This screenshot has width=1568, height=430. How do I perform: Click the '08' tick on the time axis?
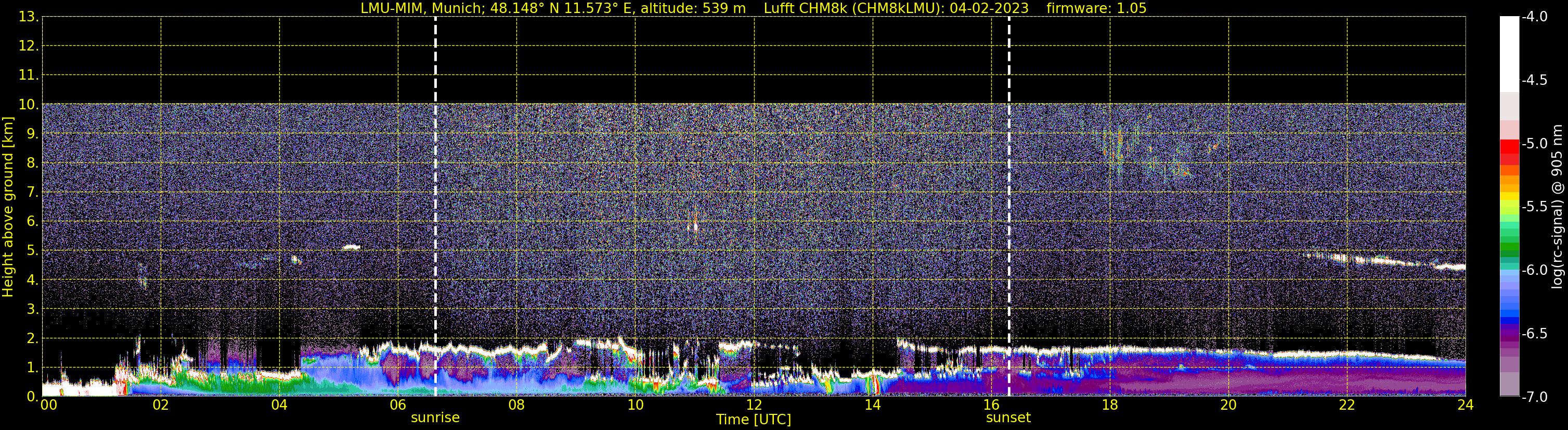click(x=517, y=405)
